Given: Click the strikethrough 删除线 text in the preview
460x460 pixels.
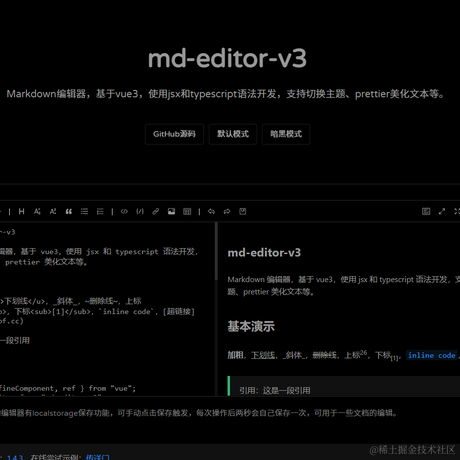Looking at the screenshot, I should (x=324, y=355).
